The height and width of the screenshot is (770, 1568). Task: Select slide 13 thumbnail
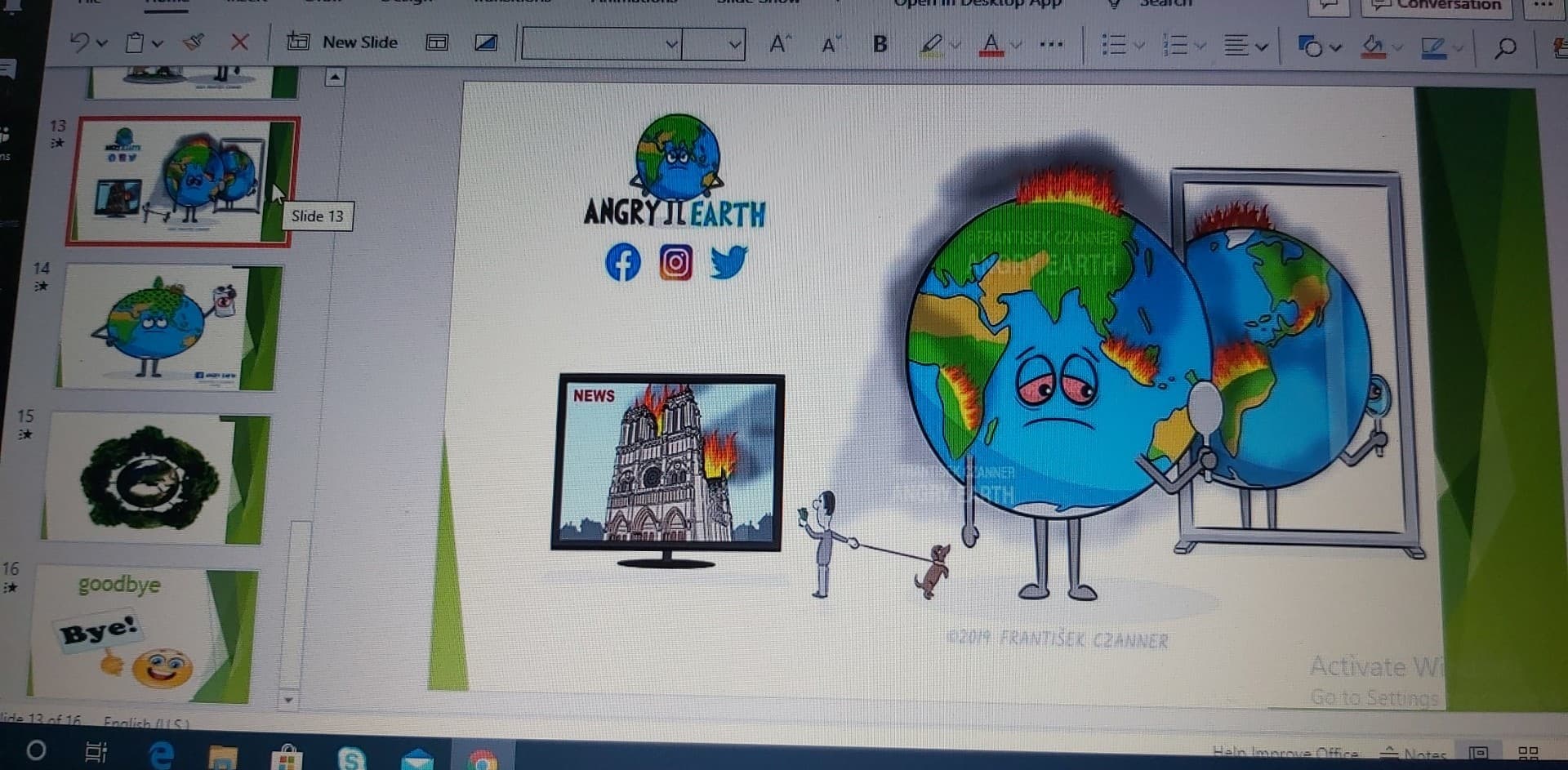[x=183, y=180]
